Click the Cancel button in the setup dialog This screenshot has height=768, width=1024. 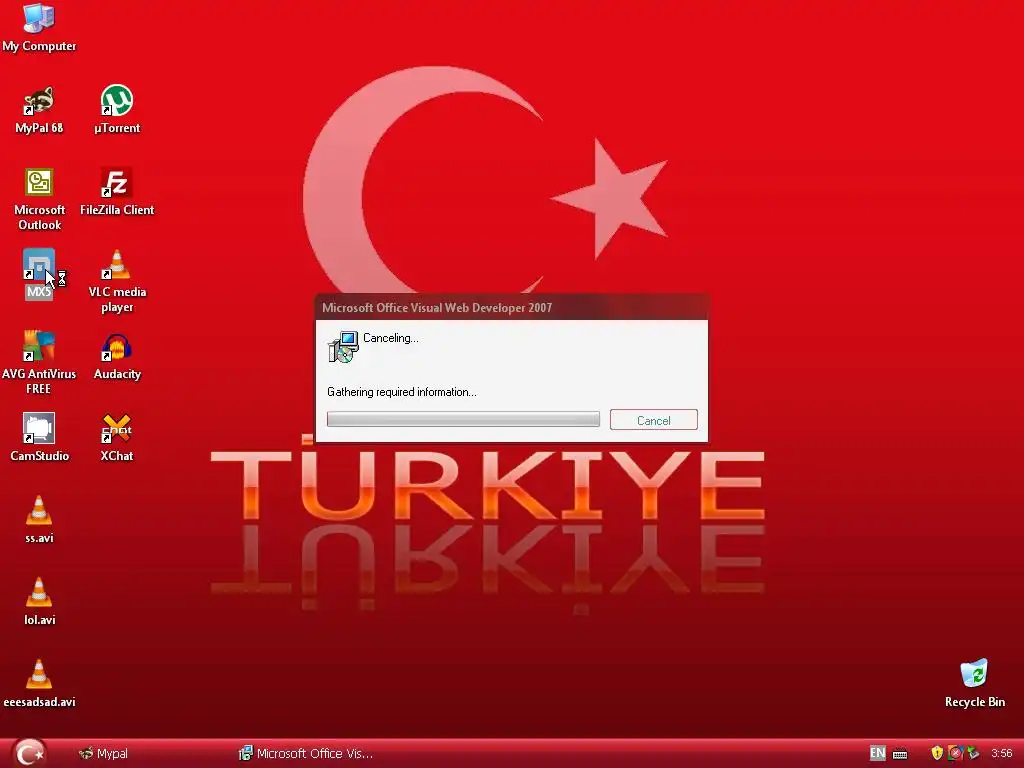654,420
